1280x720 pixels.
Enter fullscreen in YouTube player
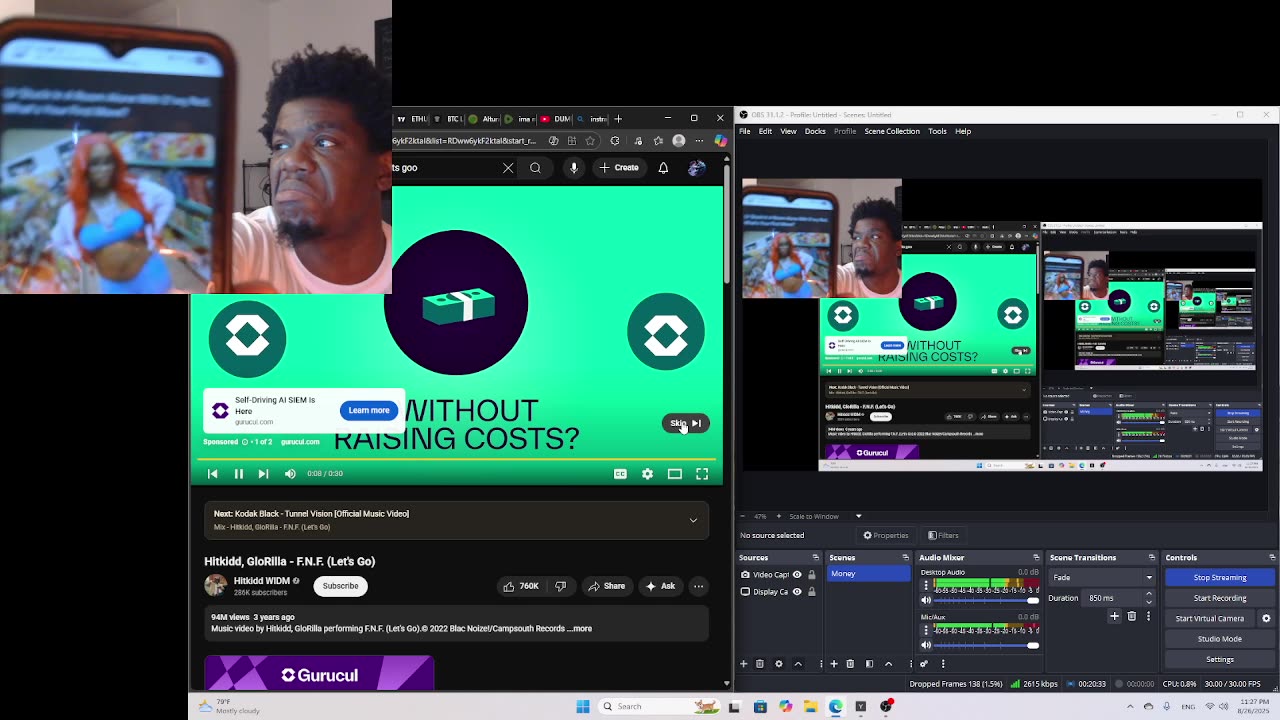coord(702,474)
